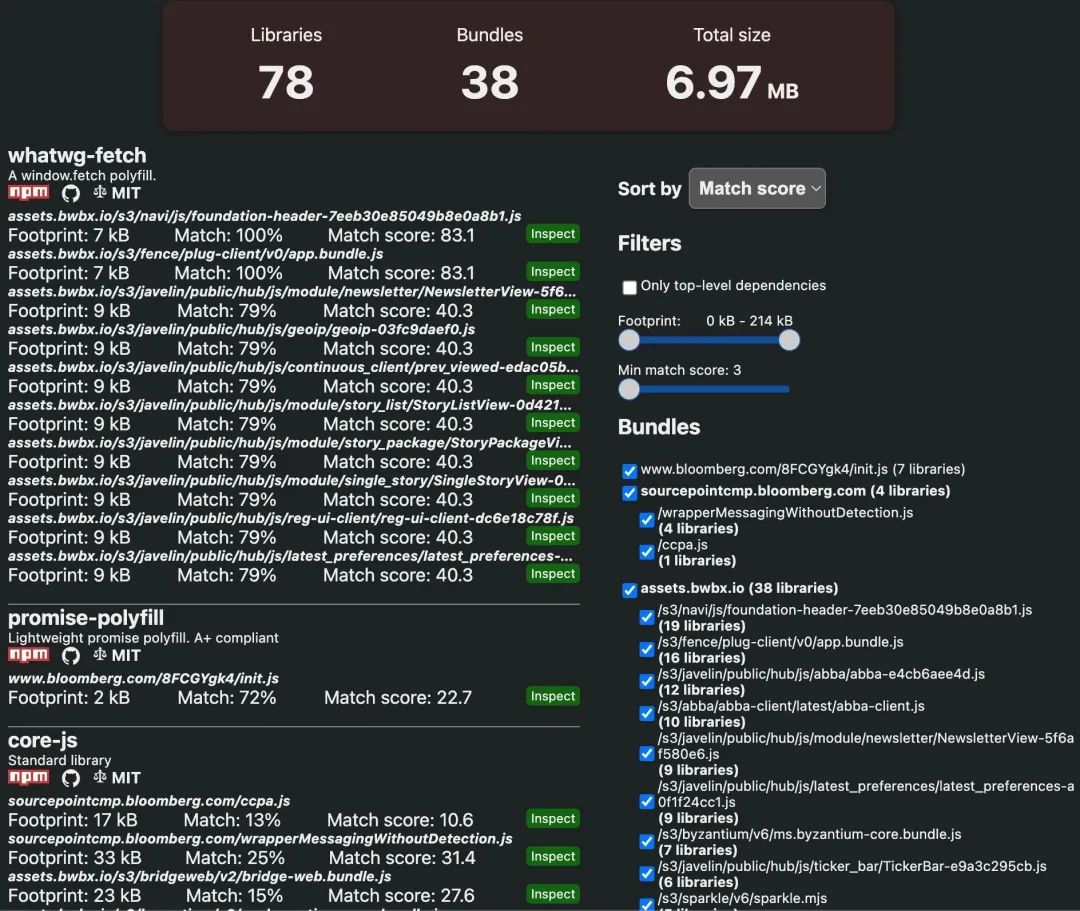Image resolution: width=1080 pixels, height=911 pixels.
Task: Uncheck foundation-header-7eeb30e85049b8e0a8b1.js bundle
Action: [647, 617]
